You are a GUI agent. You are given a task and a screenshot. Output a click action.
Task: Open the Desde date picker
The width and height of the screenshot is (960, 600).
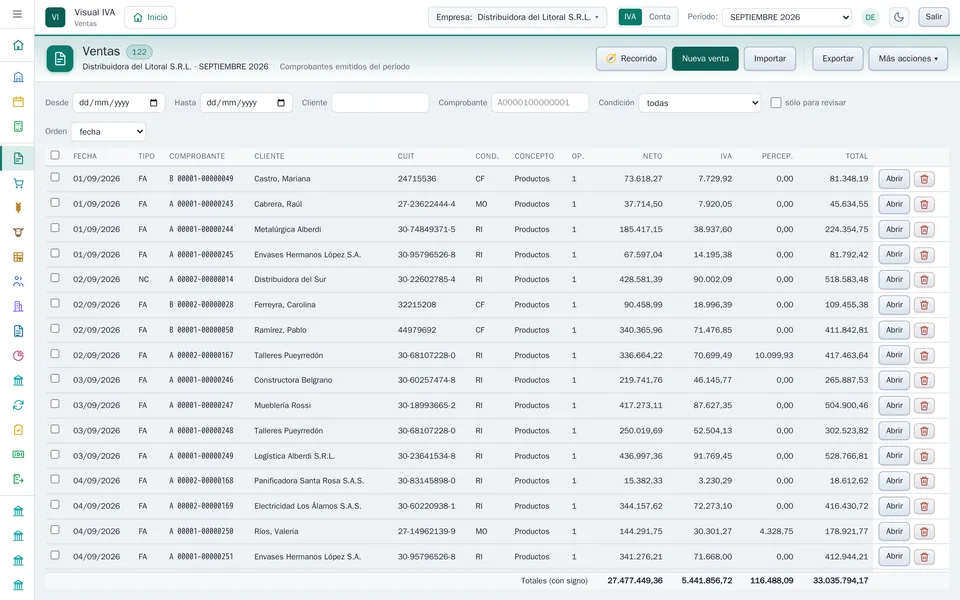click(x=154, y=103)
